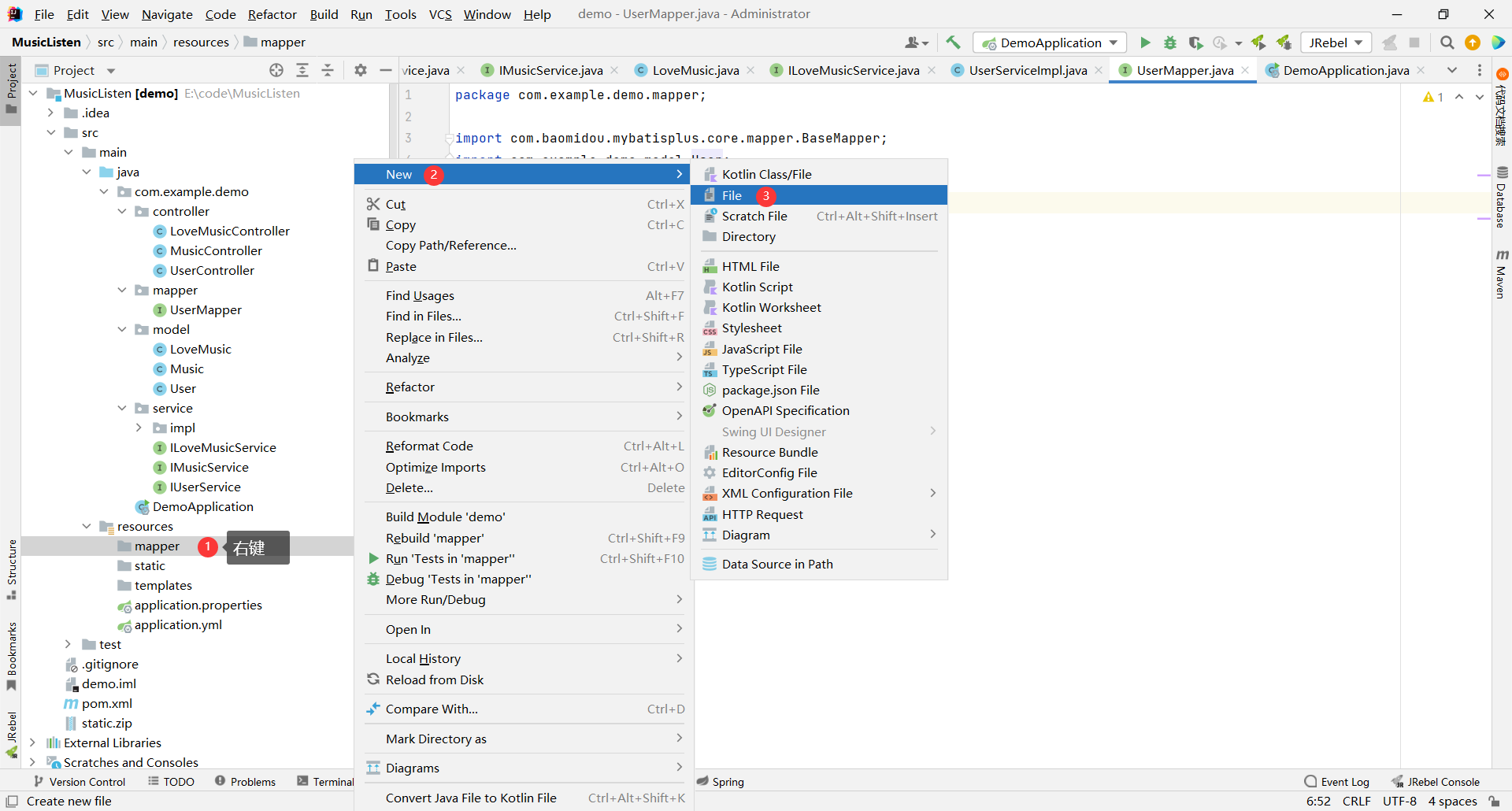
Task: Click the UTF-8 encoding in status bar
Action: 1399,801
